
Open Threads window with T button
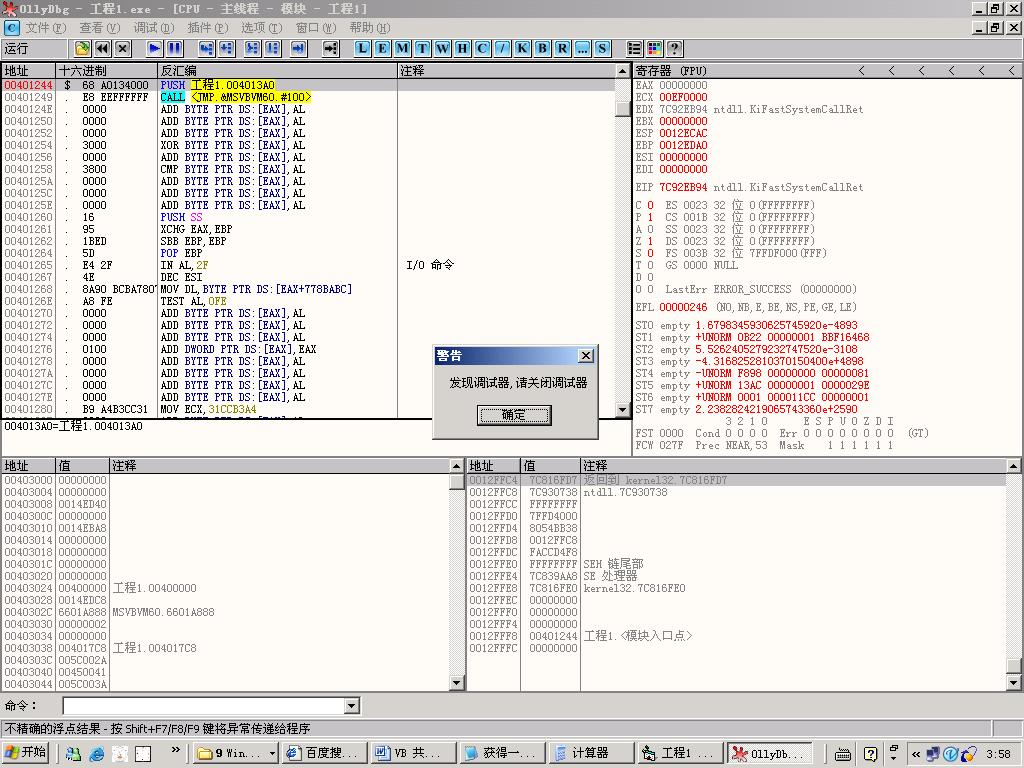[423, 48]
